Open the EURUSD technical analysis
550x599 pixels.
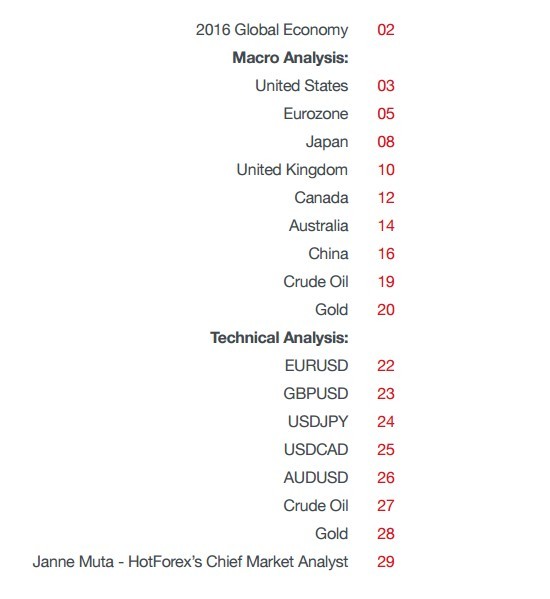click(316, 366)
